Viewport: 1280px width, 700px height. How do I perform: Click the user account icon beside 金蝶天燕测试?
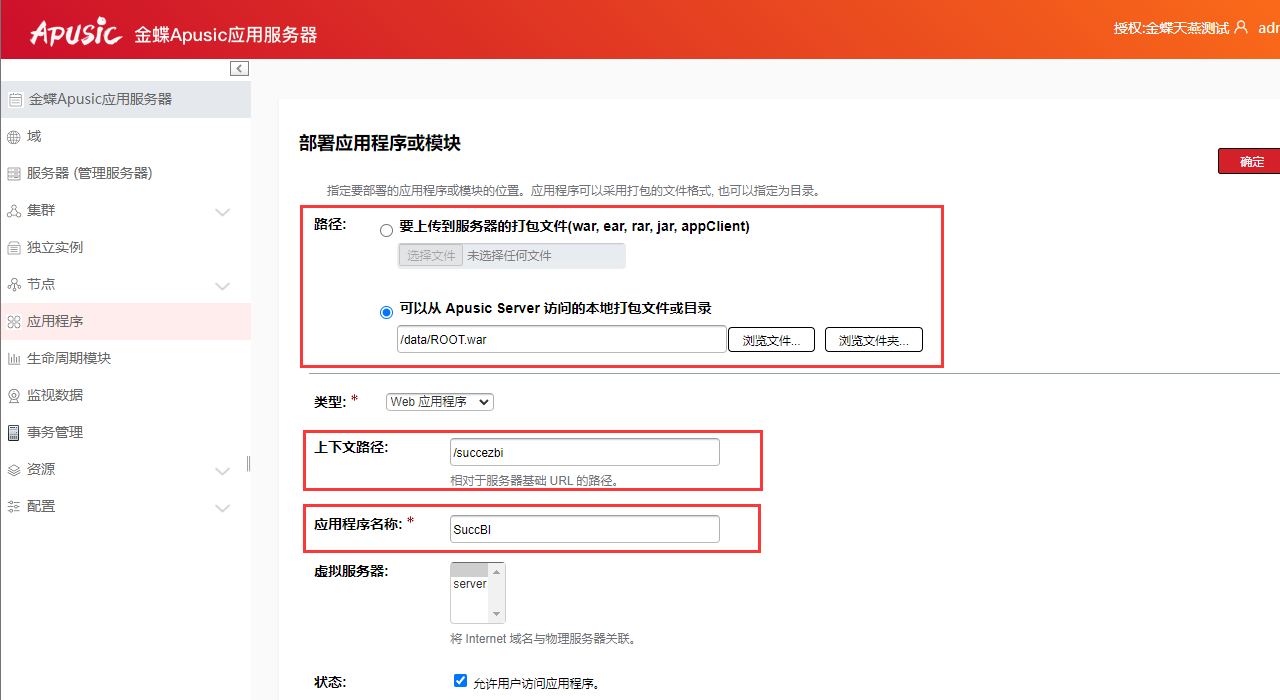[1240, 29]
